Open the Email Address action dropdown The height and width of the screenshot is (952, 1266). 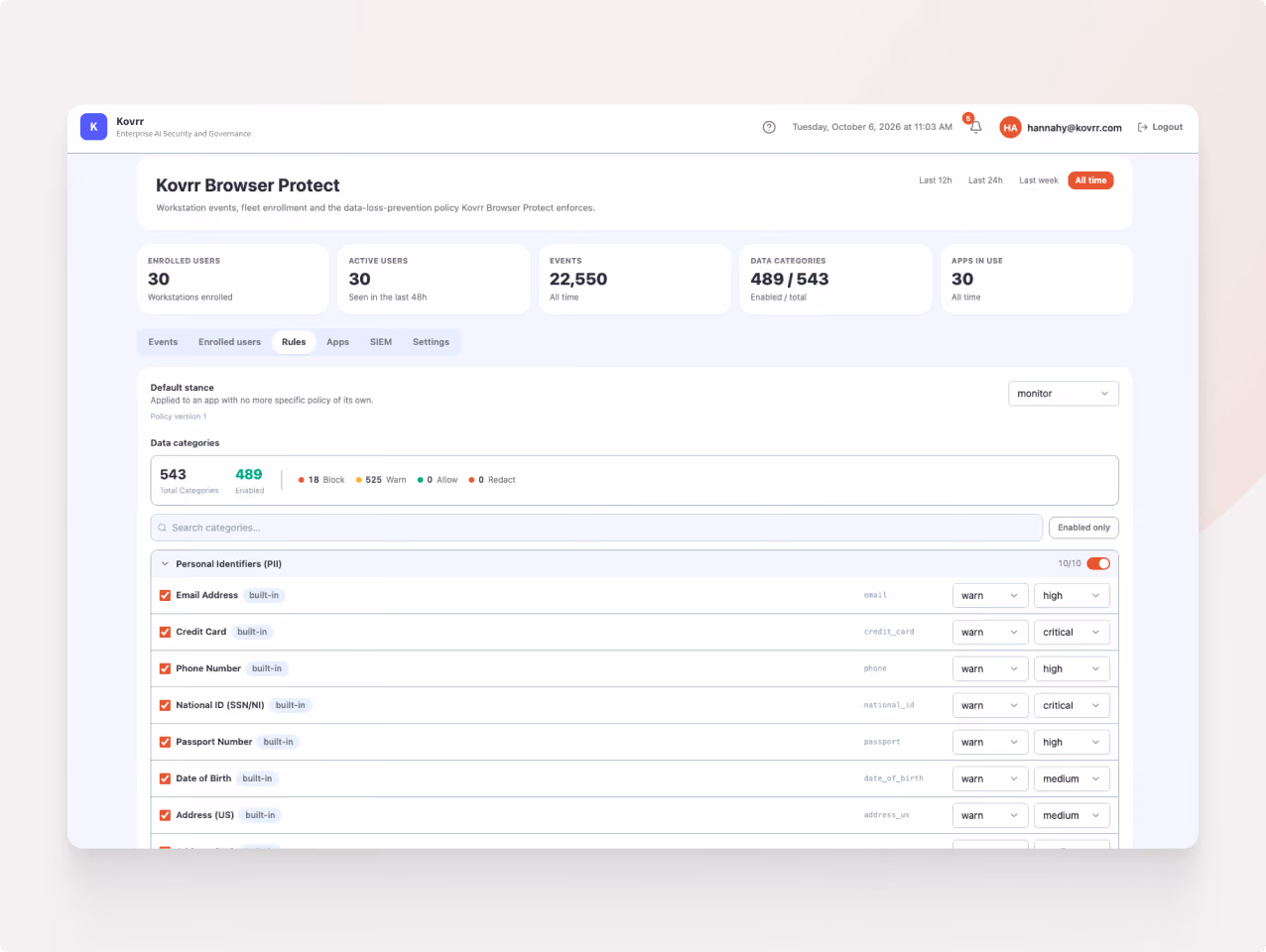click(x=990, y=596)
